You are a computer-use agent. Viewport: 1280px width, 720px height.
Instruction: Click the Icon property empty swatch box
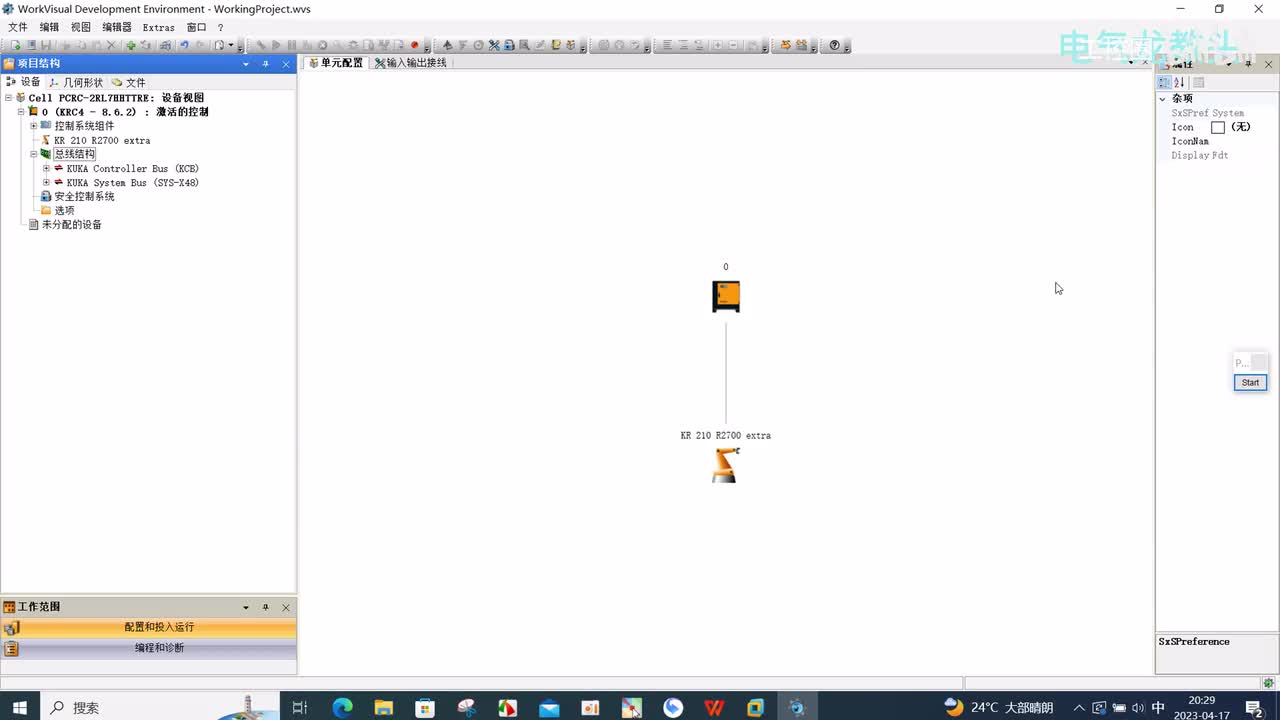point(1218,127)
